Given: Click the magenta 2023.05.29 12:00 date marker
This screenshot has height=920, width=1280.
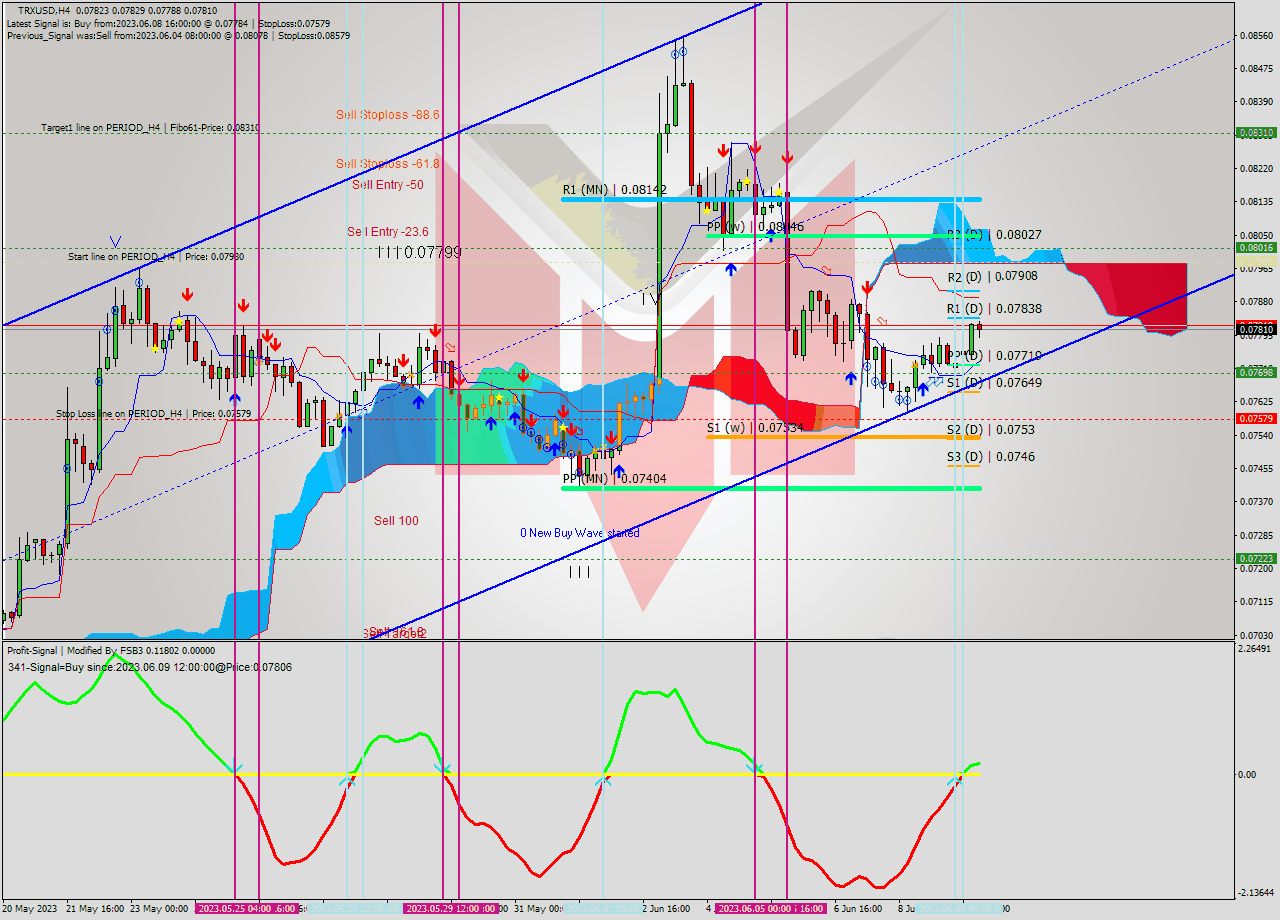Looking at the screenshot, I should pyautogui.click(x=444, y=909).
